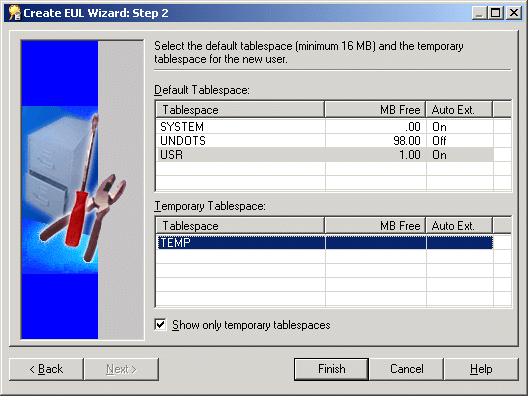Screen dimensions: 528x396
Task: Click the wizard icon in the title bar
Action: click(14, 13)
